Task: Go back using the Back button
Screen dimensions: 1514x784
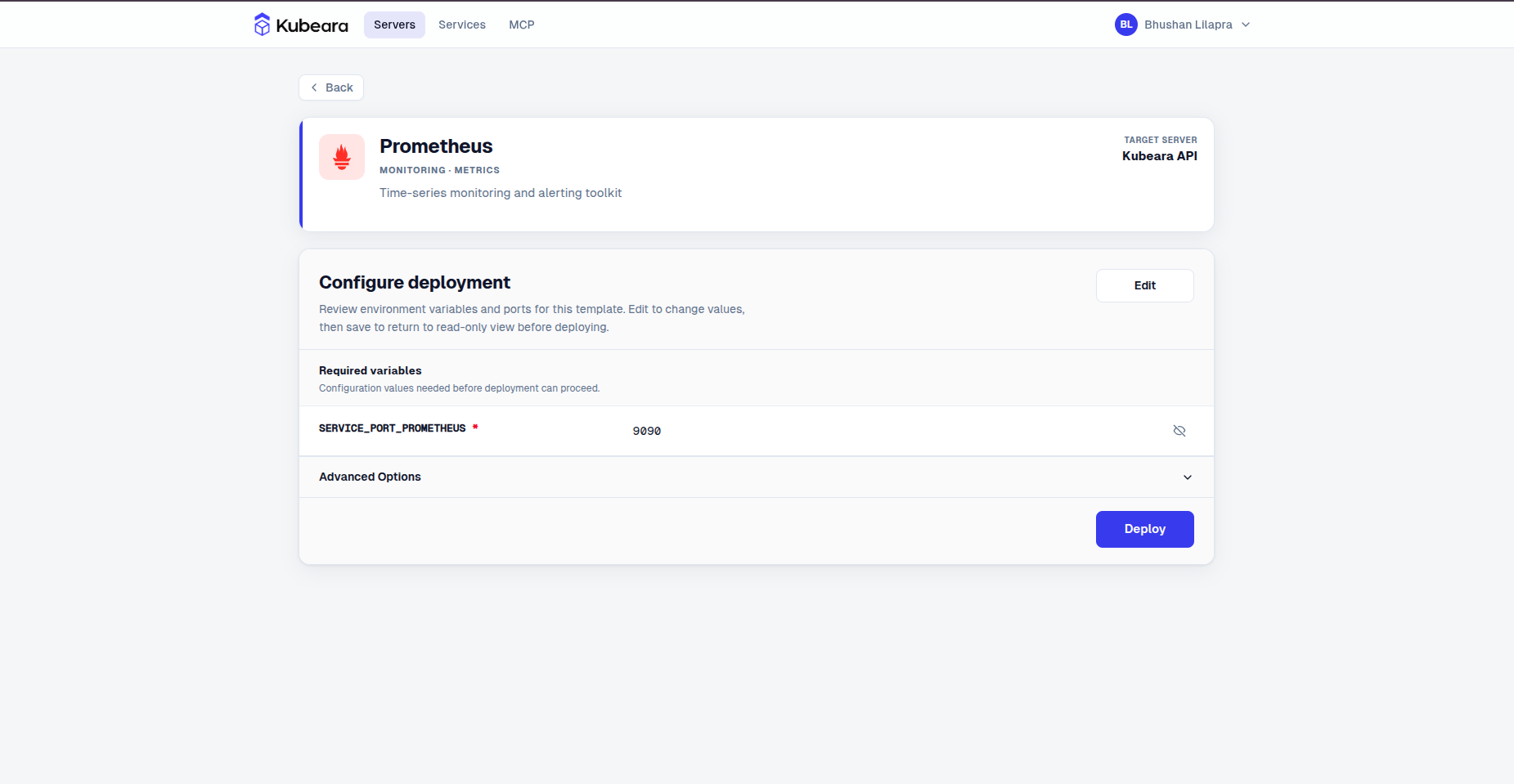Action: pyautogui.click(x=331, y=87)
